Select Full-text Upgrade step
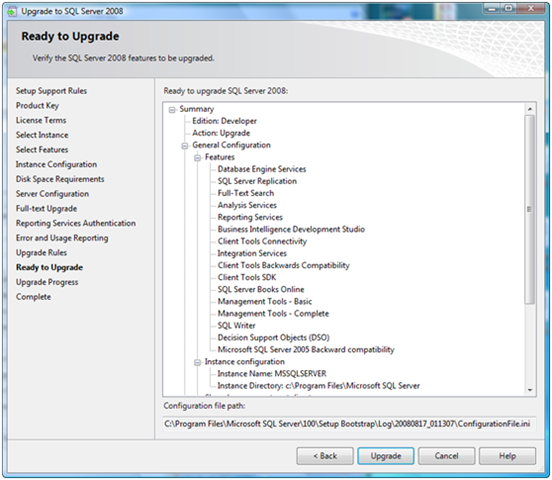Viewport: 552px width, 480px height. pos(46,209)
